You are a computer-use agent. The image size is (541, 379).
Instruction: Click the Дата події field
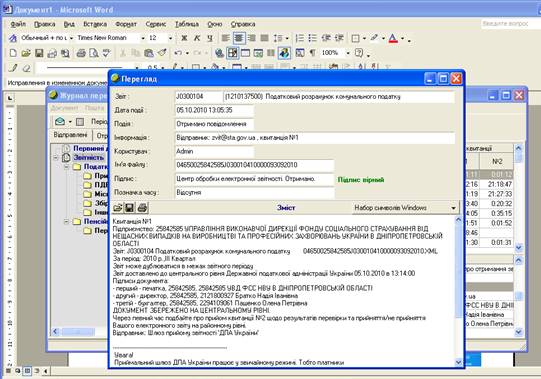tap(215, 110)
